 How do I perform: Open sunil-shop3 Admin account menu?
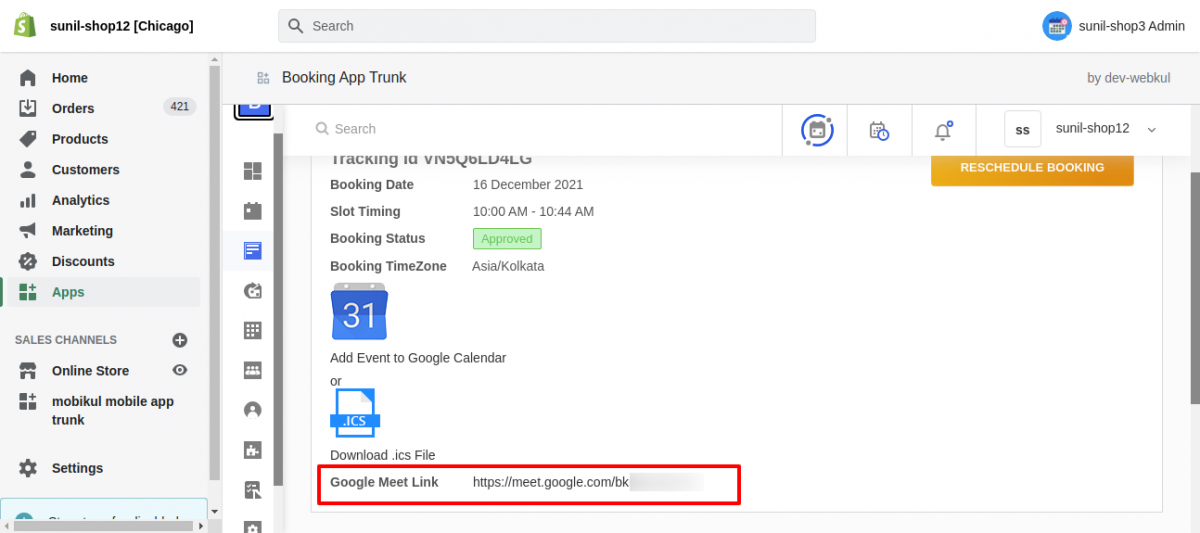(x=1113, y=26)
